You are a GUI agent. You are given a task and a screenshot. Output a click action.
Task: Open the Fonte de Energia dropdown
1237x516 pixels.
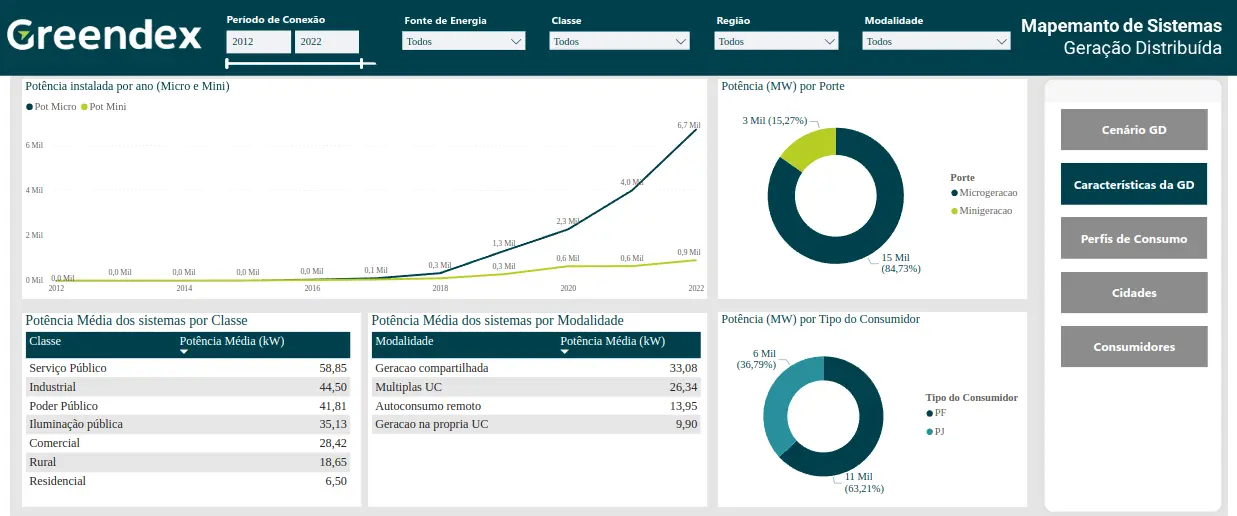click(x=463, y=42)
